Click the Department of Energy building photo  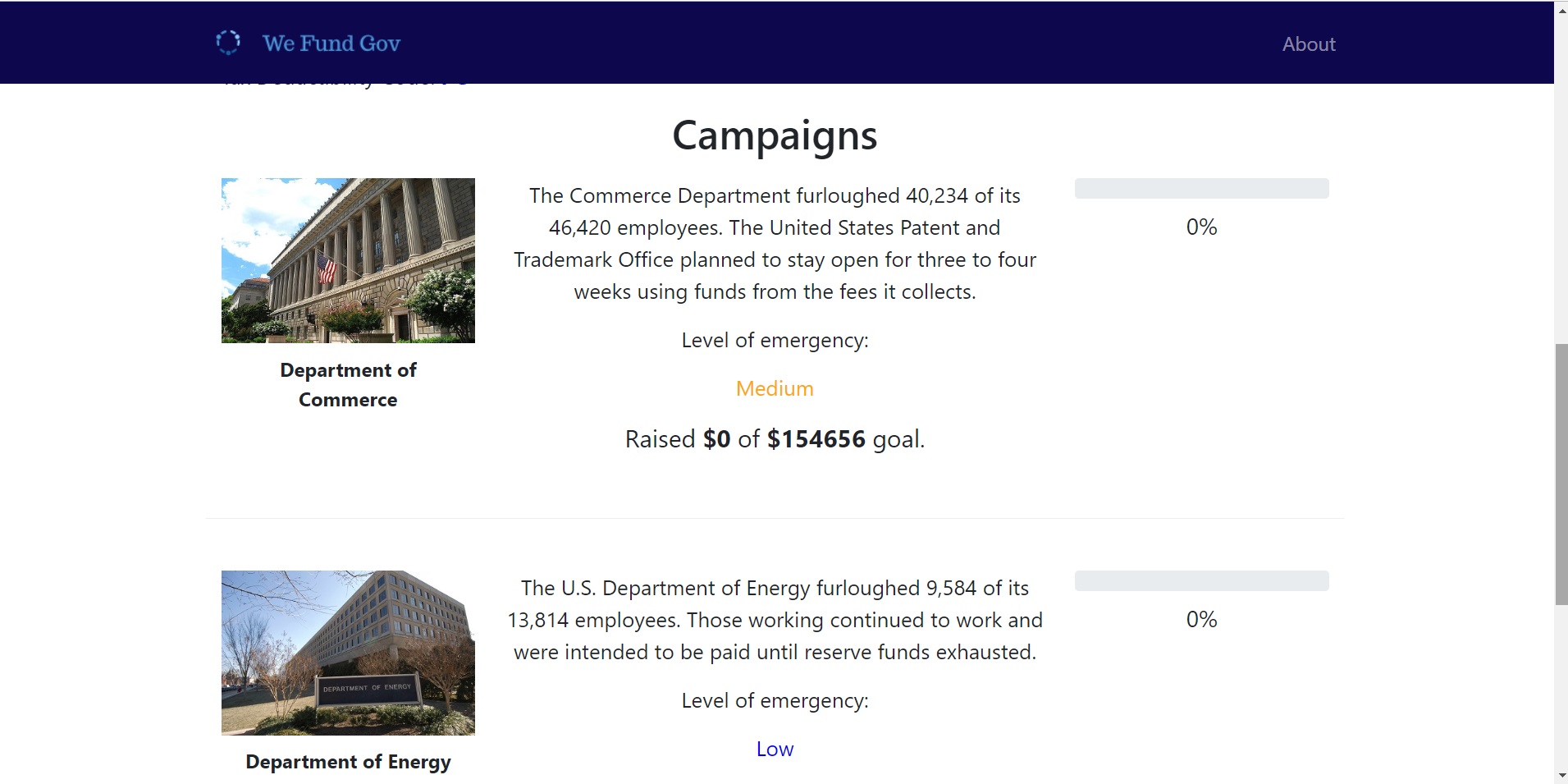coord(348,653)
